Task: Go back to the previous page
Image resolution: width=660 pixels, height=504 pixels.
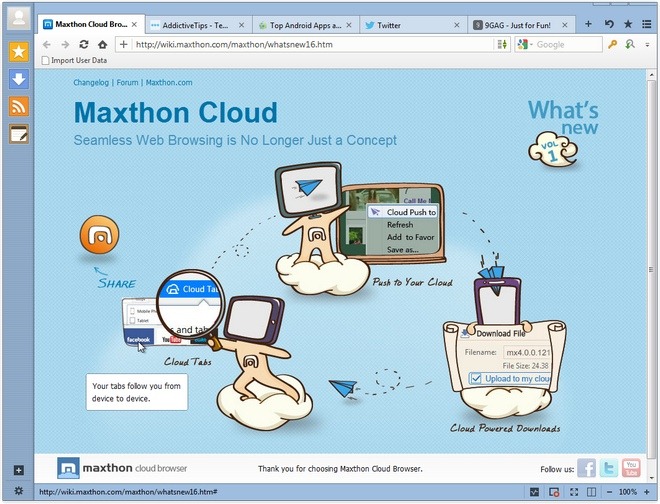Action: [x=47, y=44]
